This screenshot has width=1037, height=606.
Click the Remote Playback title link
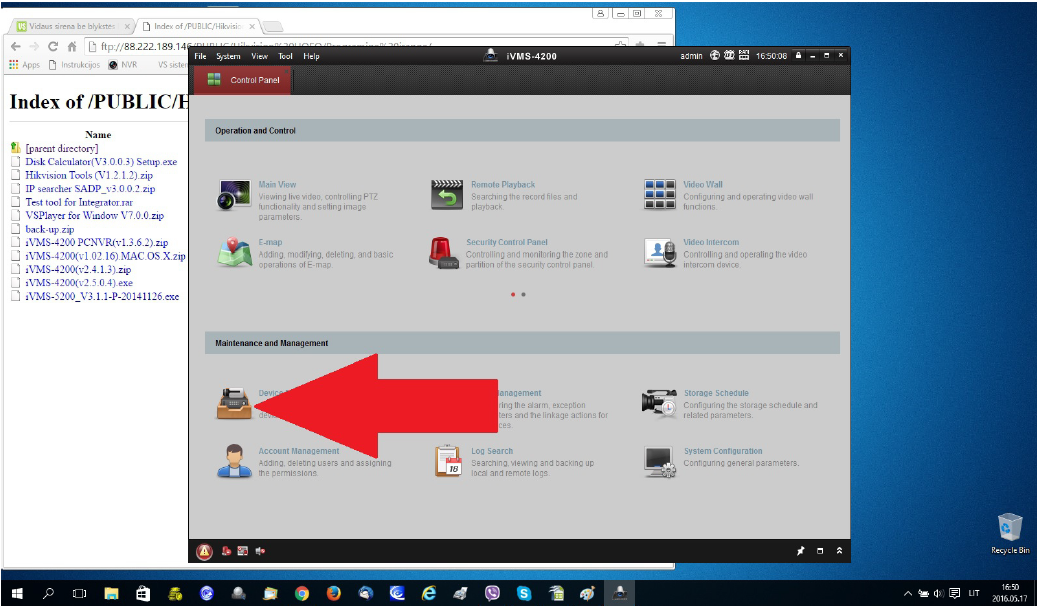(503, 185)
